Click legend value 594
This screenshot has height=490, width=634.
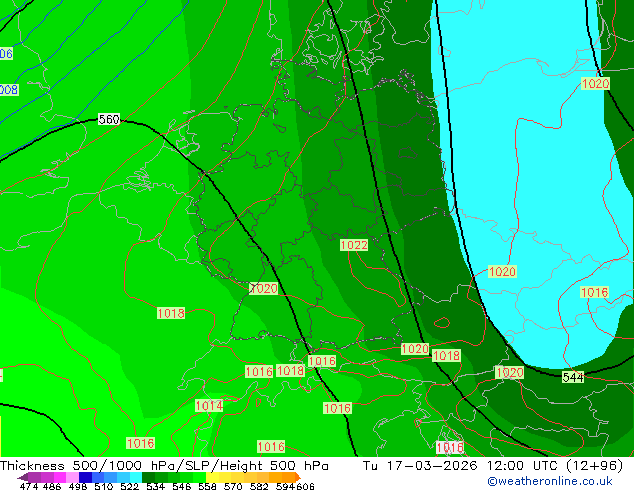pos(285,486)
